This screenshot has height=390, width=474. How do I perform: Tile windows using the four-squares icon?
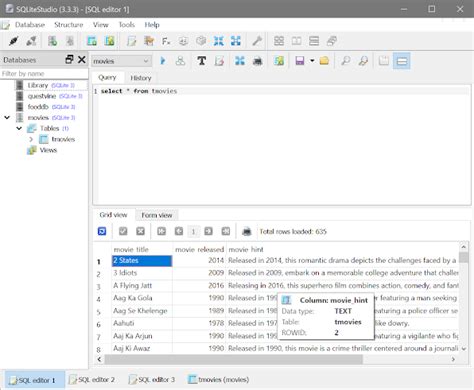pos(279,41)
